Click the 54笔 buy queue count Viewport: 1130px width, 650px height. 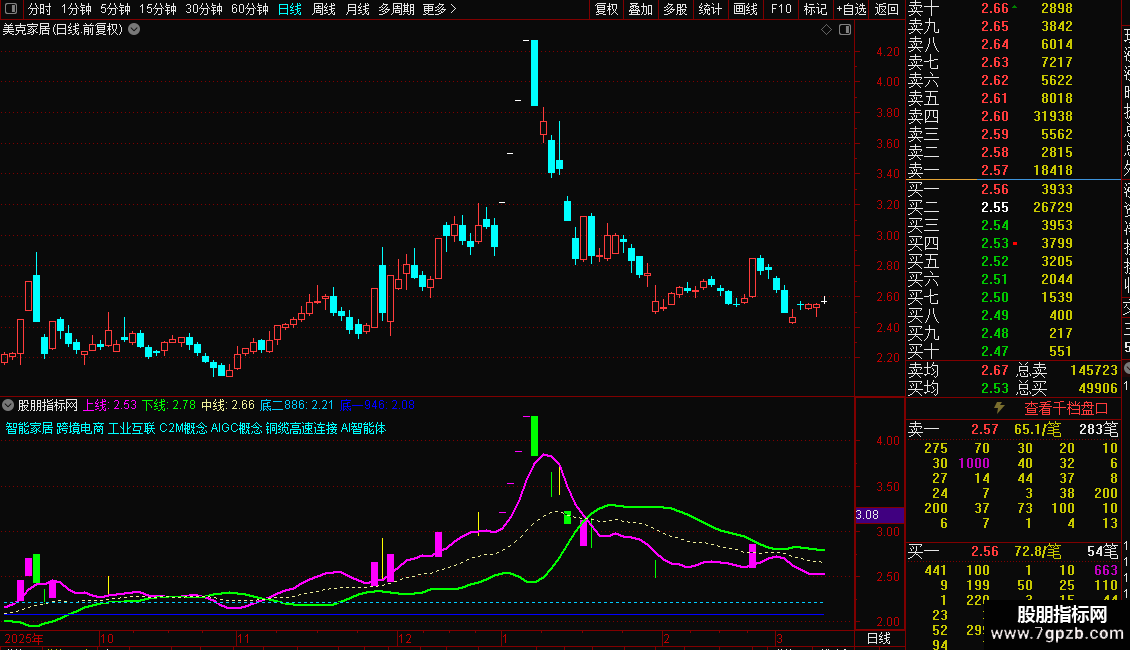click(1103, 551)
